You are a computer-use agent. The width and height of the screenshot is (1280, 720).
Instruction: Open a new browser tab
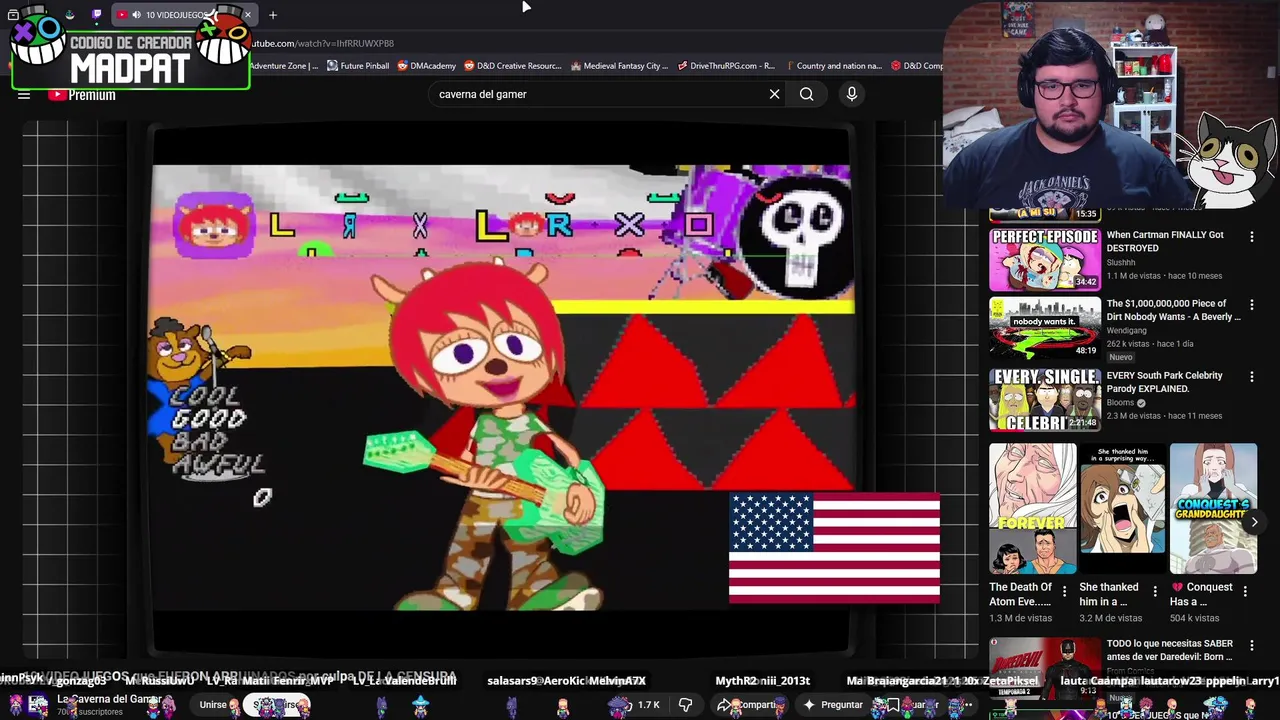tap(272, 15)
